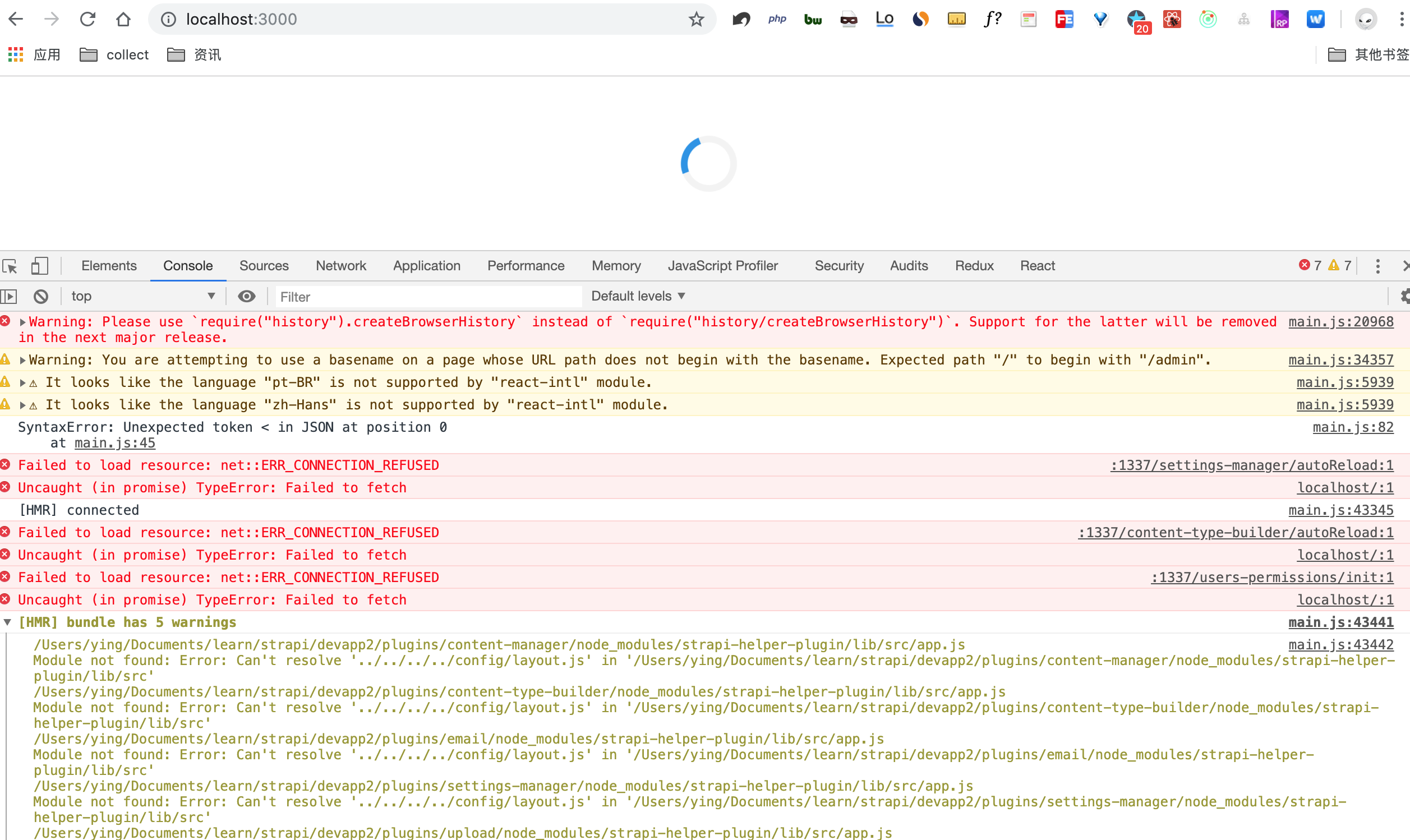Show the console sidebar

(x=9, y=296)
